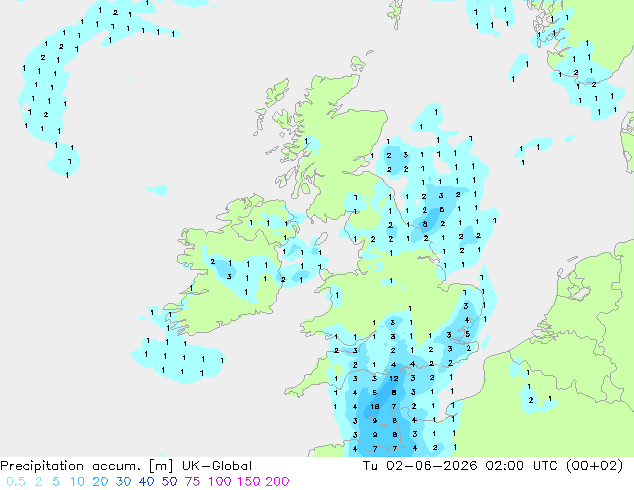Image resolution: width=634 pixels, height=490 pixels.
Task: Select the 30 legend value
Action: click(x=123, y=482)
